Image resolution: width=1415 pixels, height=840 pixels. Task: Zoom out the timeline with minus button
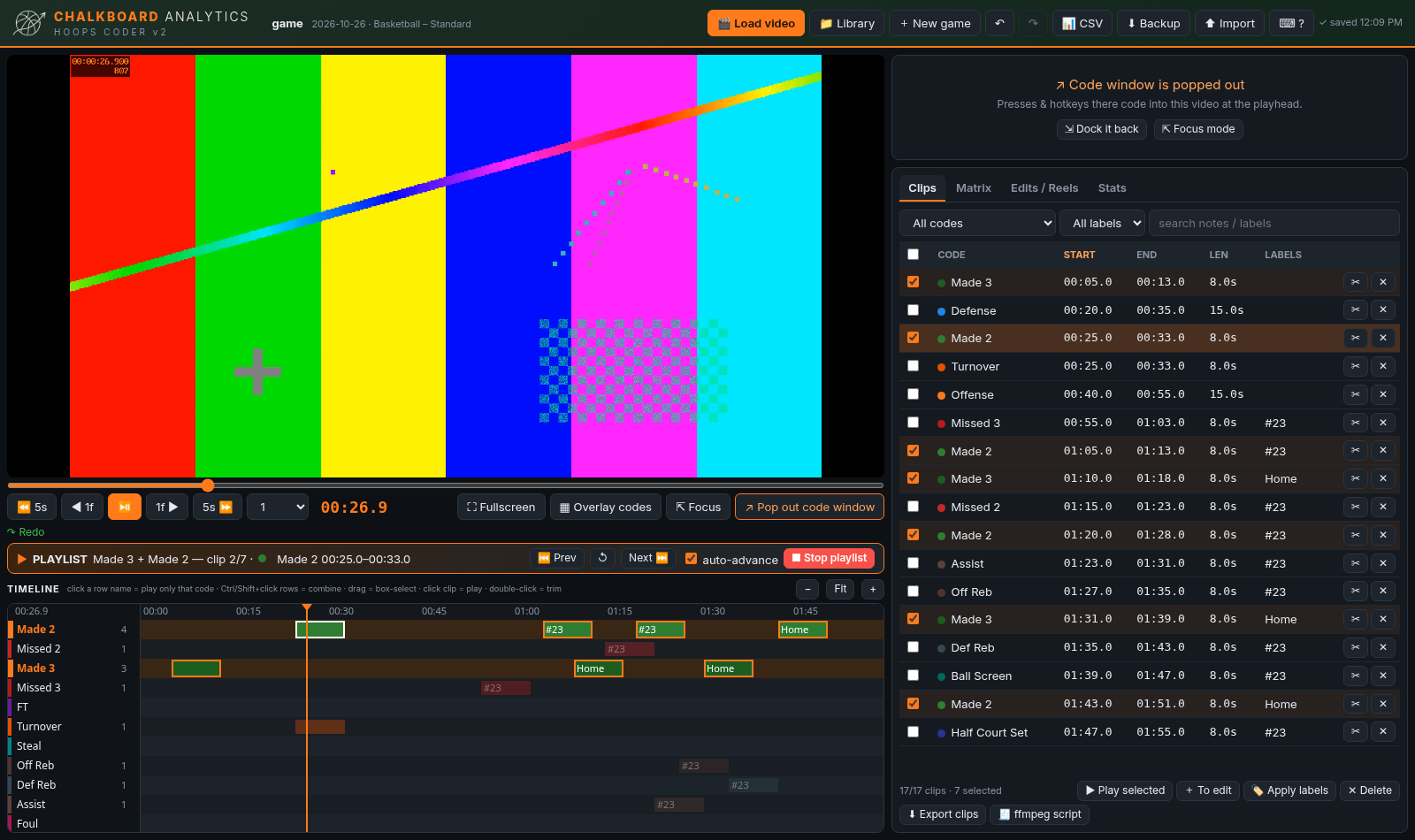807,589
